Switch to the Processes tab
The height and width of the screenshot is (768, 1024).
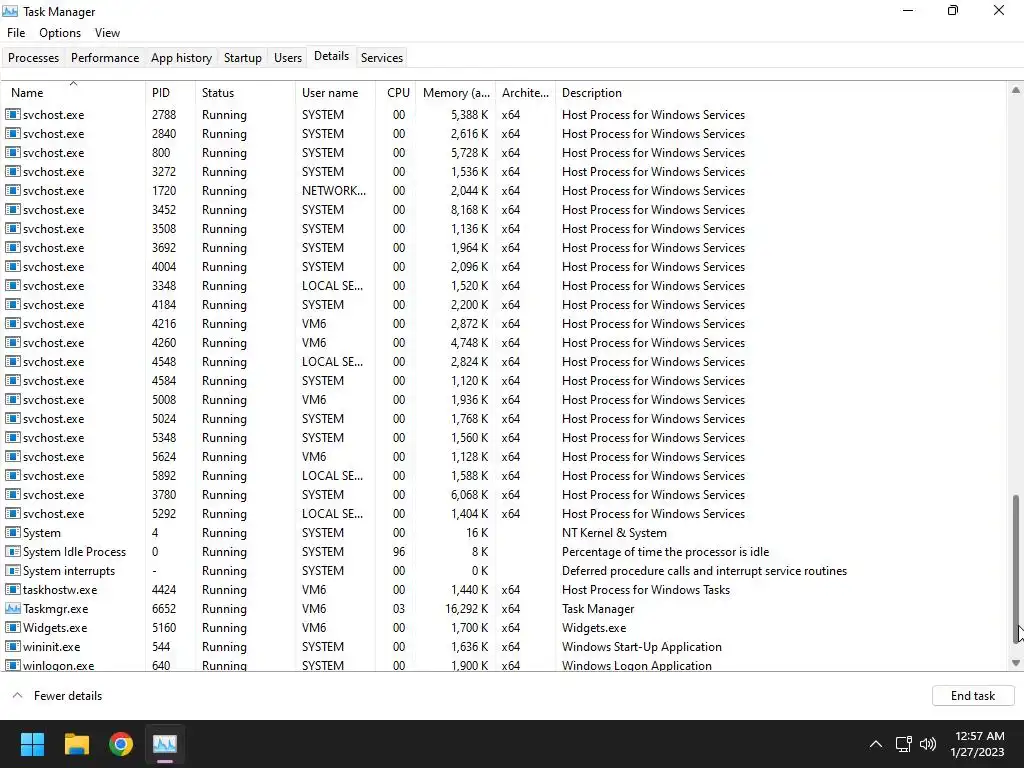click(x=33, y=57)
